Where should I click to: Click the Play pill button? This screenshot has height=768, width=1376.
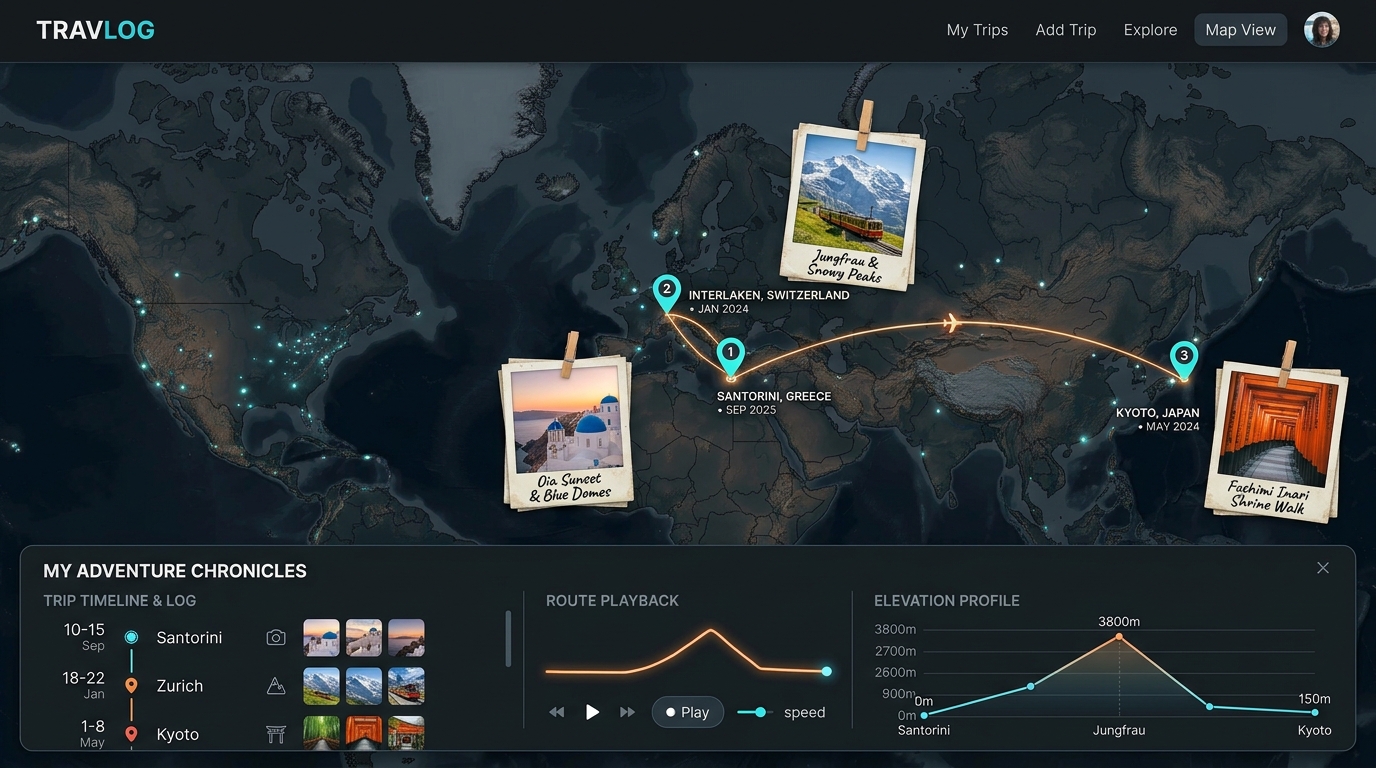(688, 712)
